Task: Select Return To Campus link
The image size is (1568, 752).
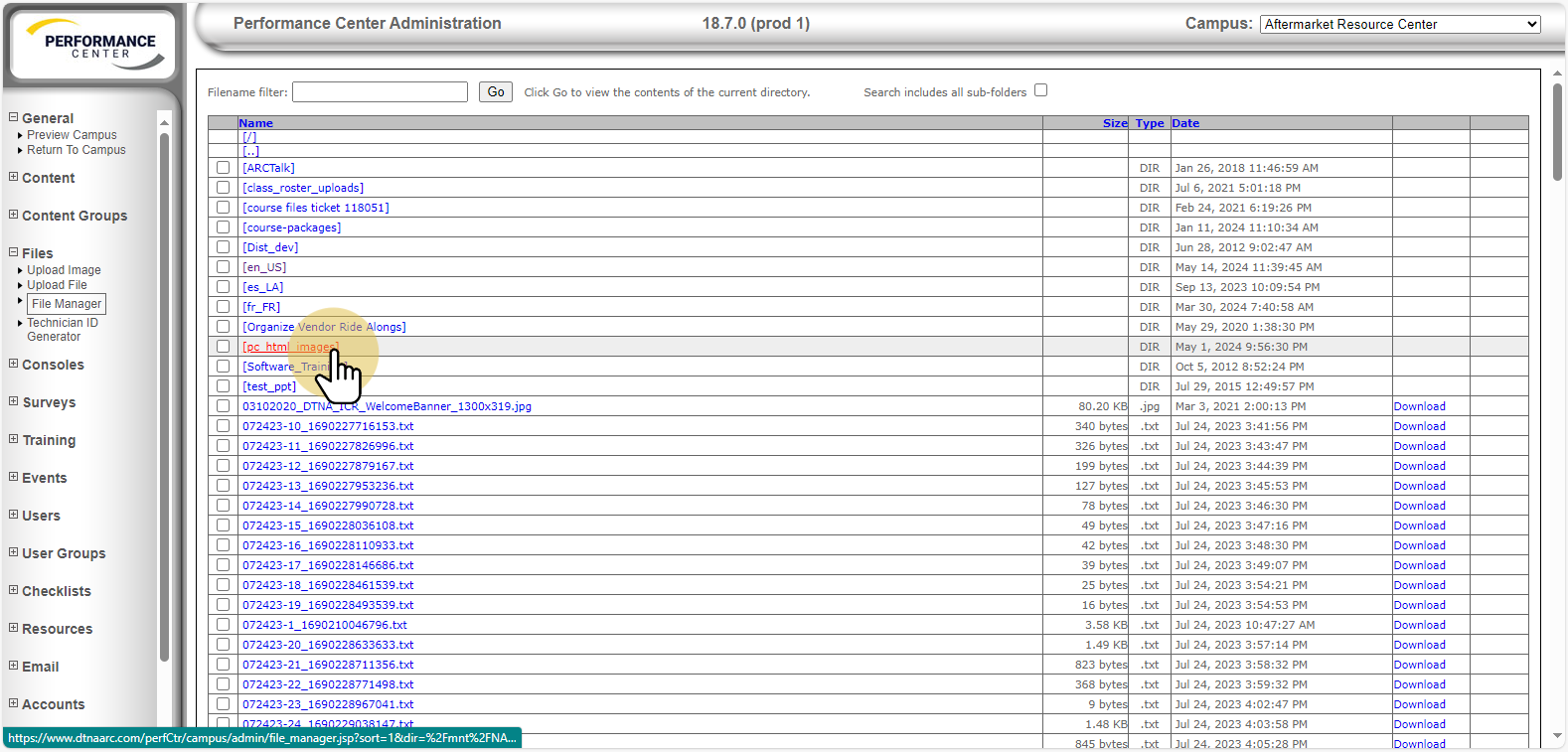Action: pos(77,150)
